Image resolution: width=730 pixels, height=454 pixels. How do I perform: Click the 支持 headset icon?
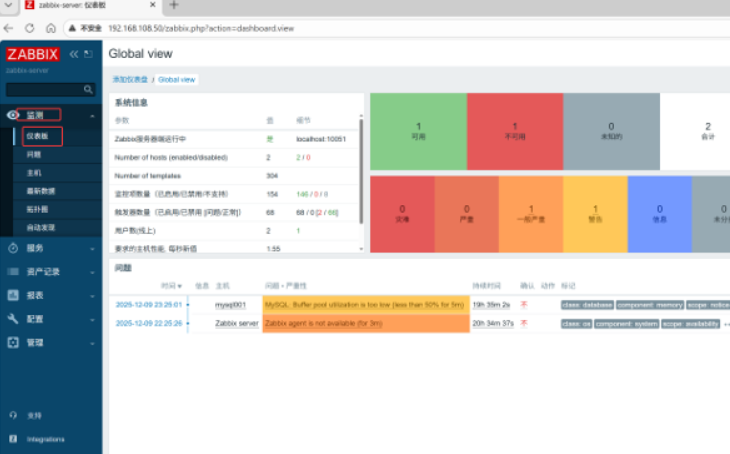(x=13, y=415)
